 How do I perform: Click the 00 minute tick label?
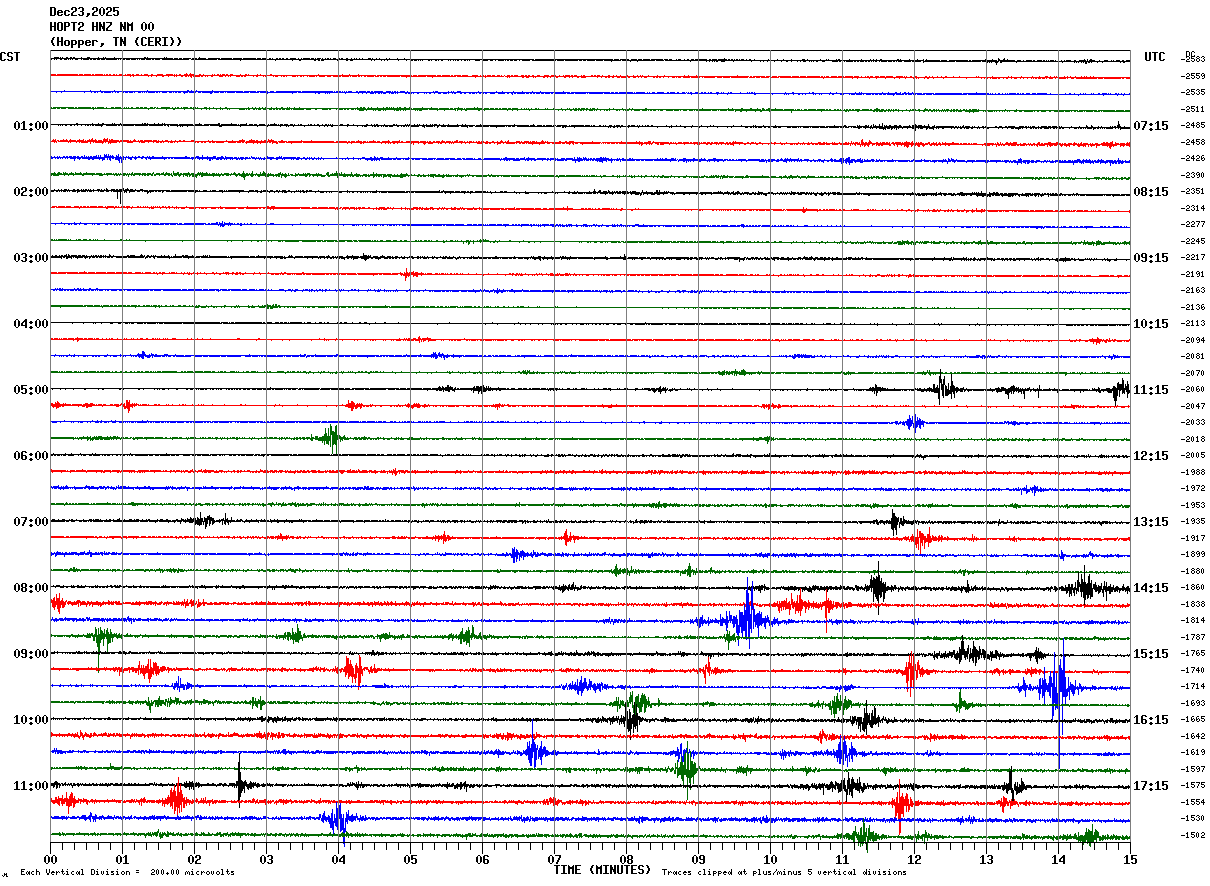[50, 859]
